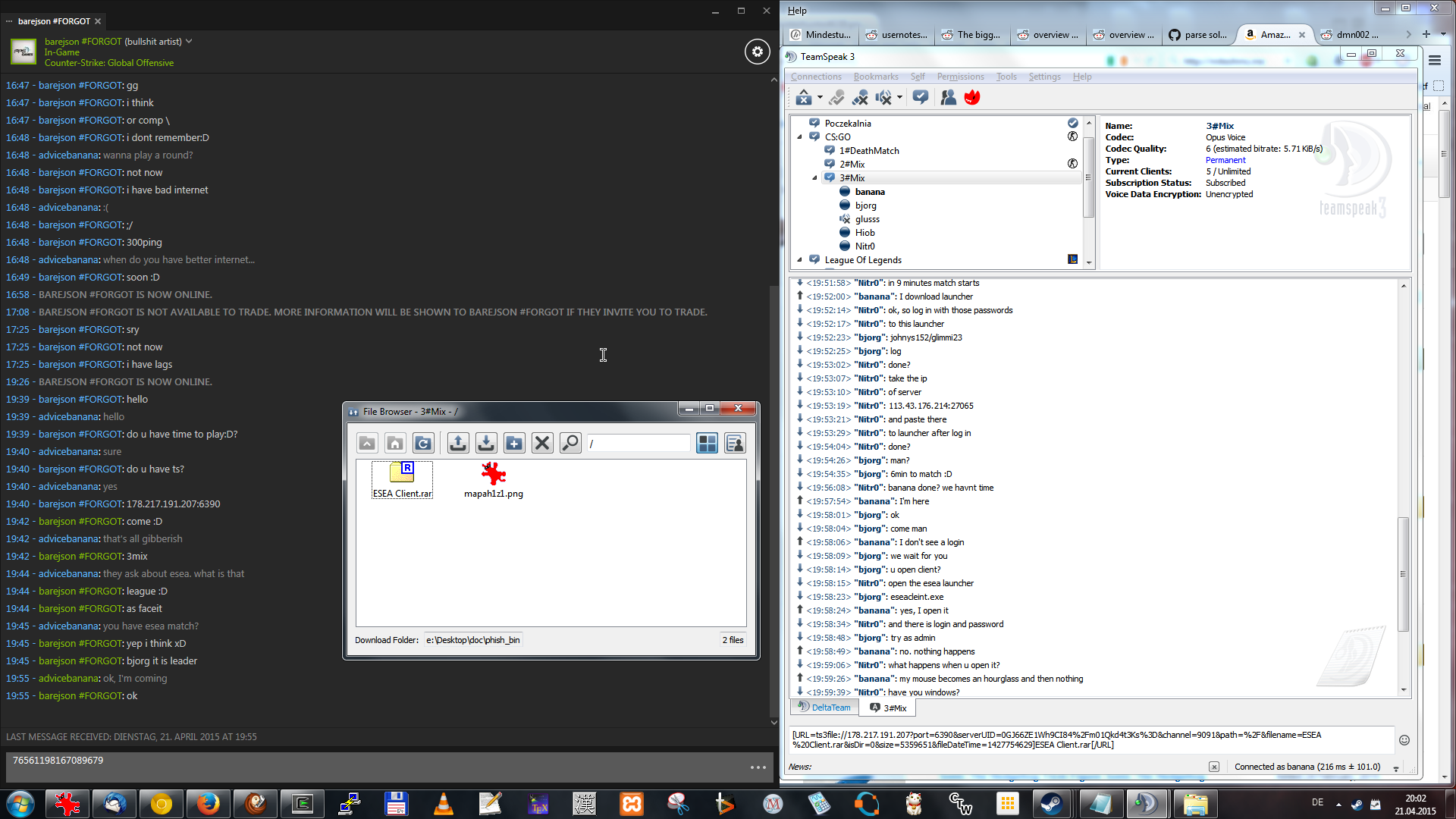Toggle speakers mute in TeamSpeak toolbar

(883, 97)
